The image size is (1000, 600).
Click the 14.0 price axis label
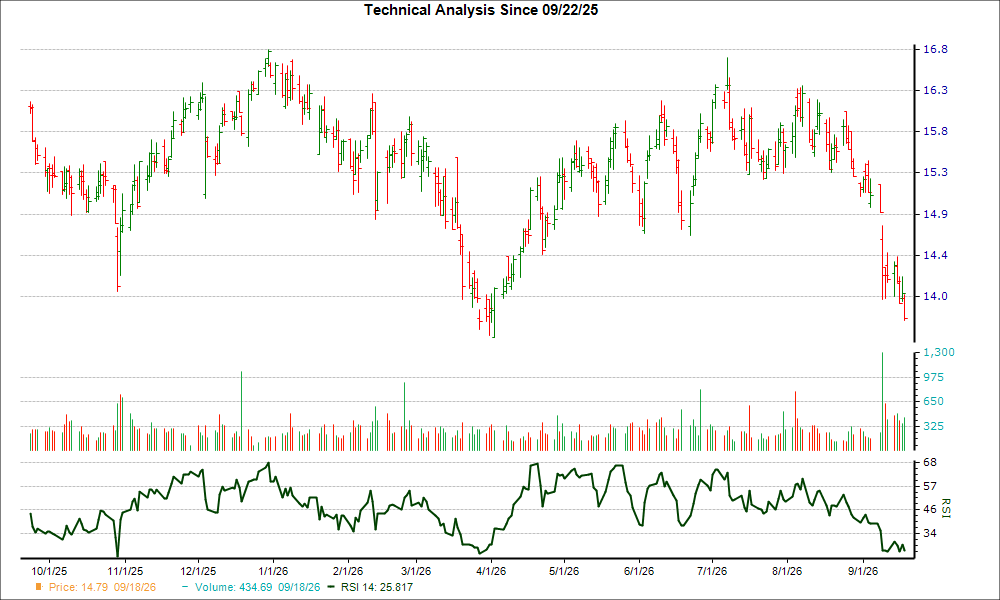[935, 296]
